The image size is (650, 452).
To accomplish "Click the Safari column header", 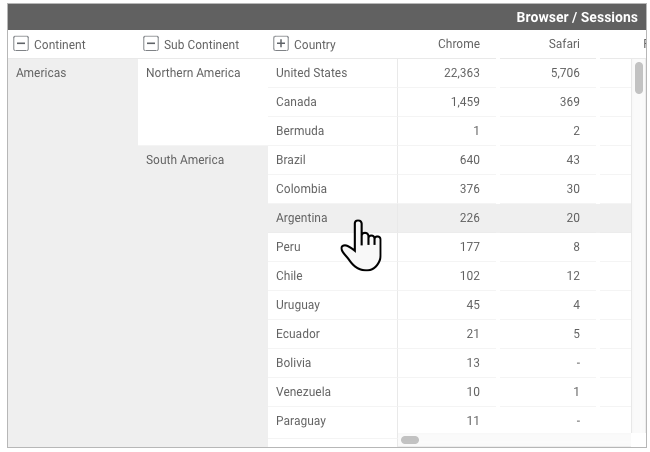I will pos(564,44).
